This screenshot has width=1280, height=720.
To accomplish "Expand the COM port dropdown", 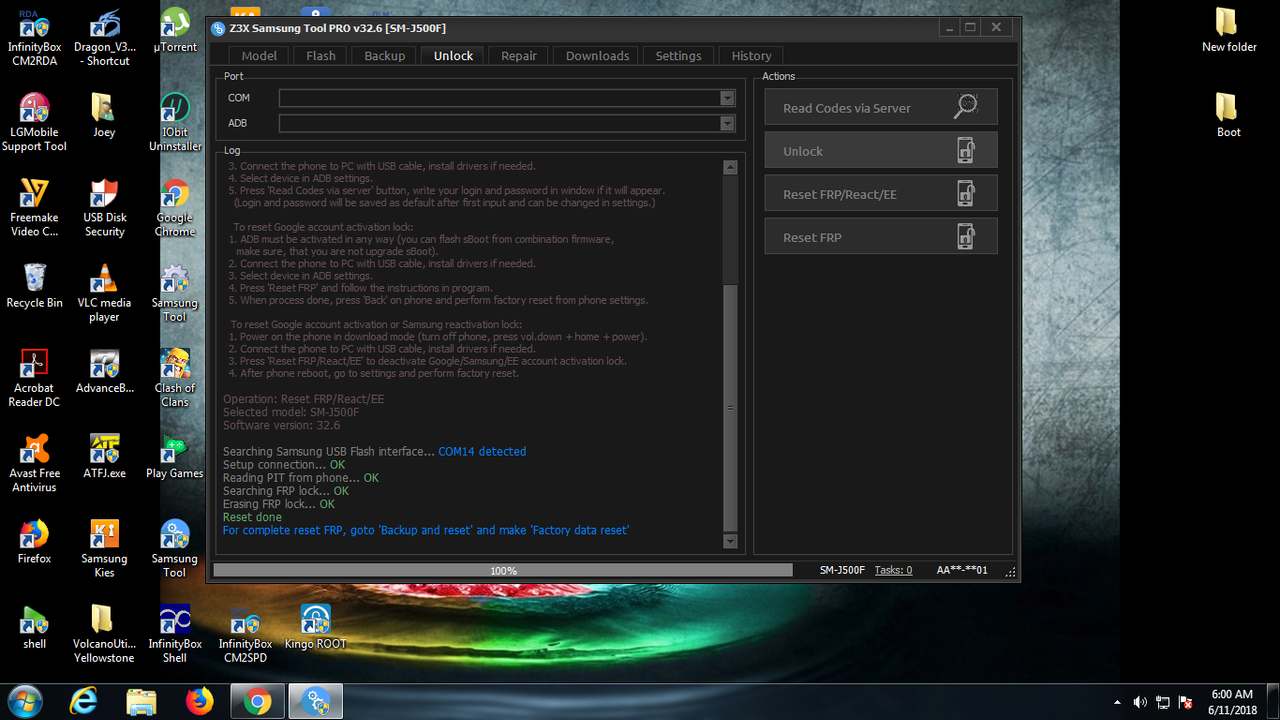I will 727,98.
